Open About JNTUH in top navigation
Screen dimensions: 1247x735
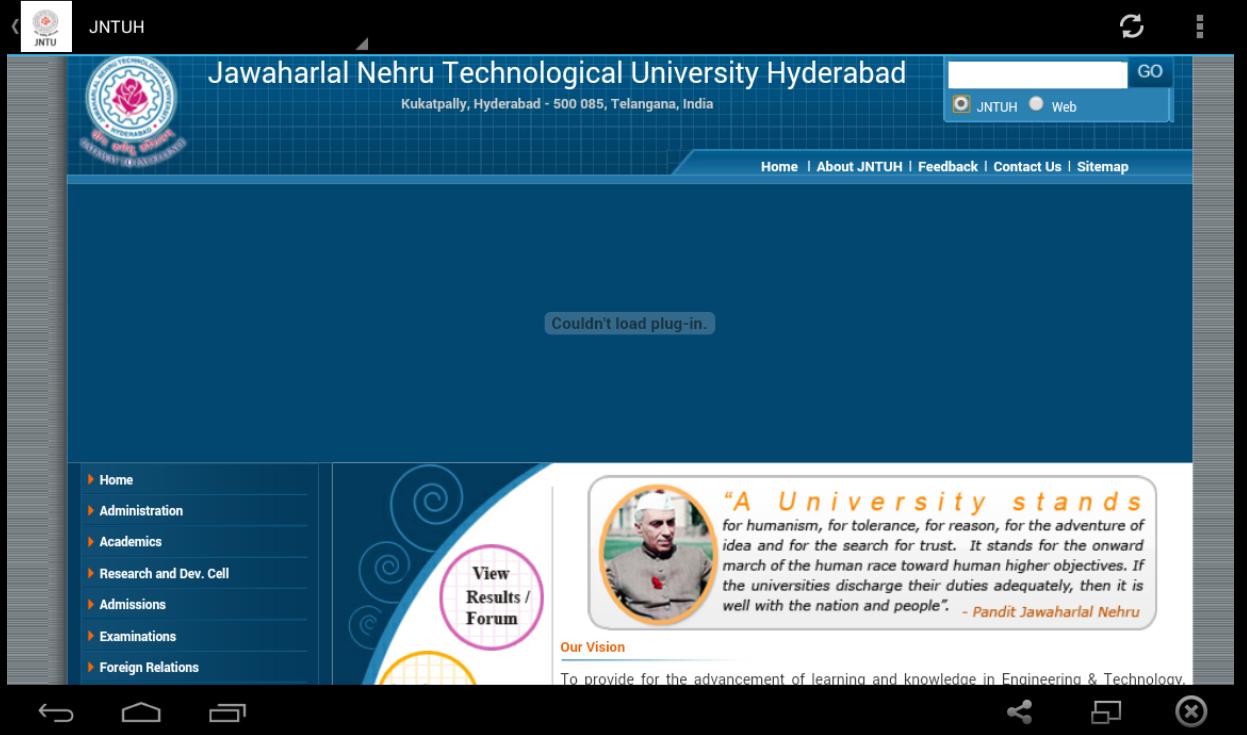[859, 167]
